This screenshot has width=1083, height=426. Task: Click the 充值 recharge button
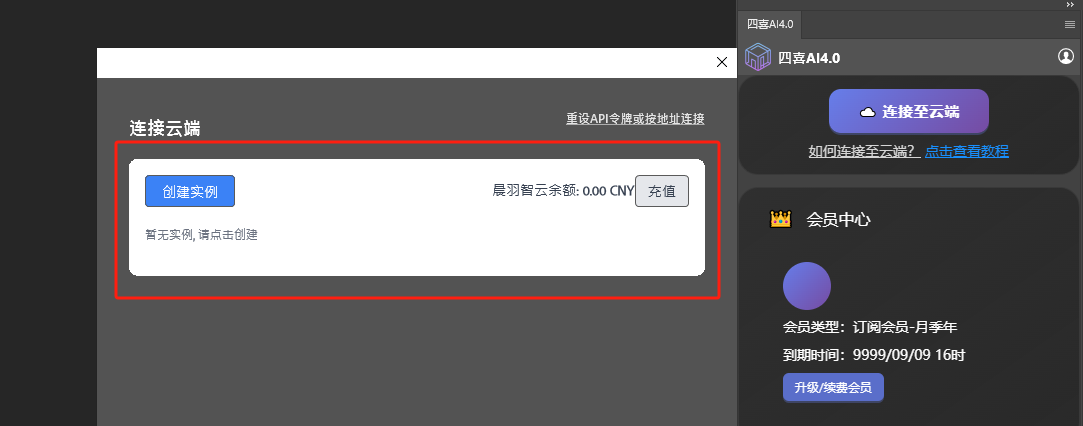[x=662, y=191]
